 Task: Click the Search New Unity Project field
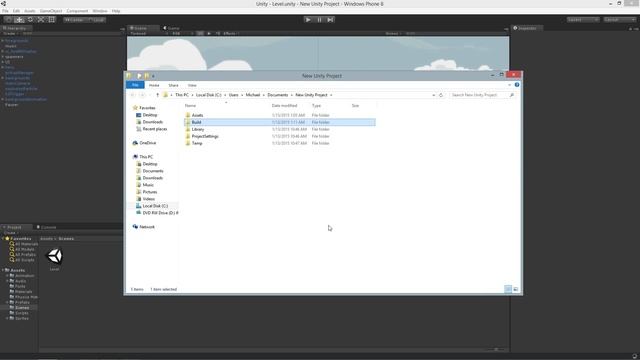point(481,95)
